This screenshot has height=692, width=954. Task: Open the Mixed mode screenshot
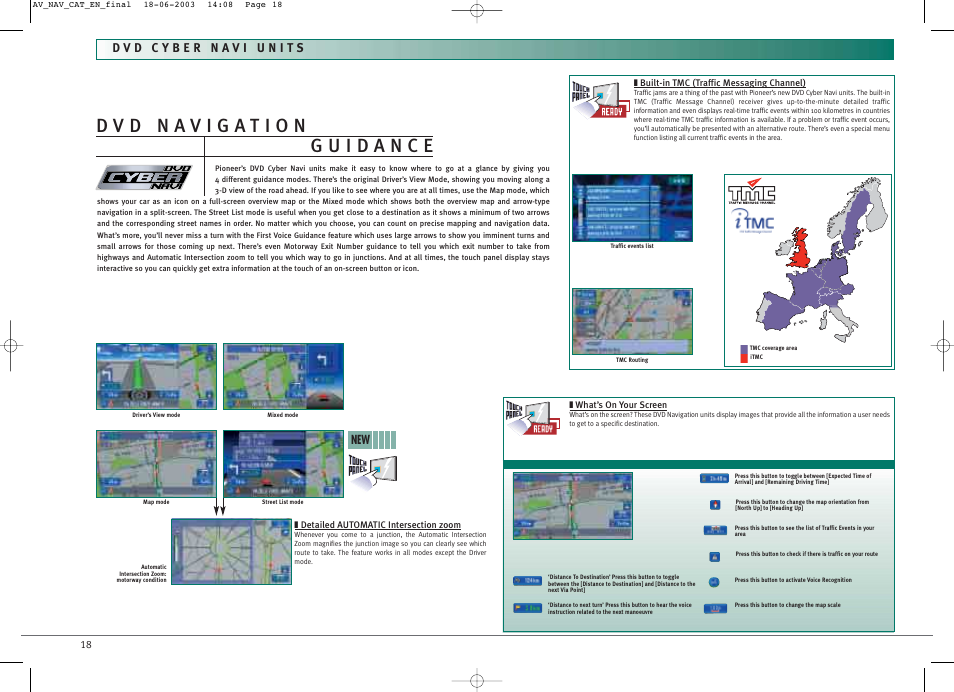[283, 376]
